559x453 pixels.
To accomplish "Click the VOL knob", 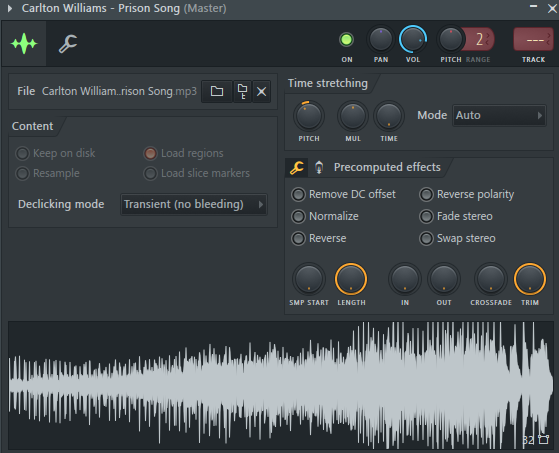I will tap(412, 40).
